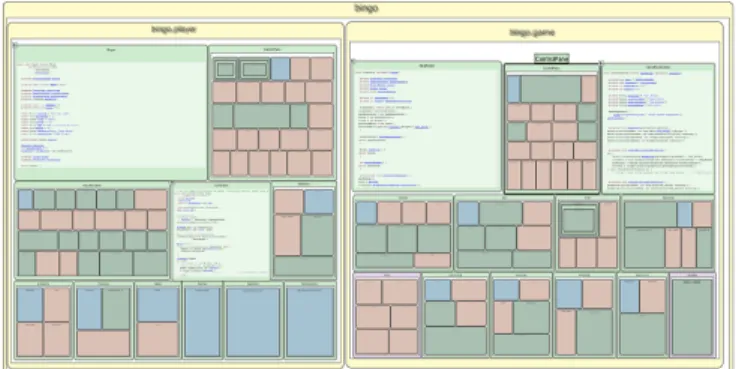The width and height of the screenshot is (736, 369).
Task: Select the green cell in bingo.game's far-right purple-bordered class
Action: tap(692, 317)
